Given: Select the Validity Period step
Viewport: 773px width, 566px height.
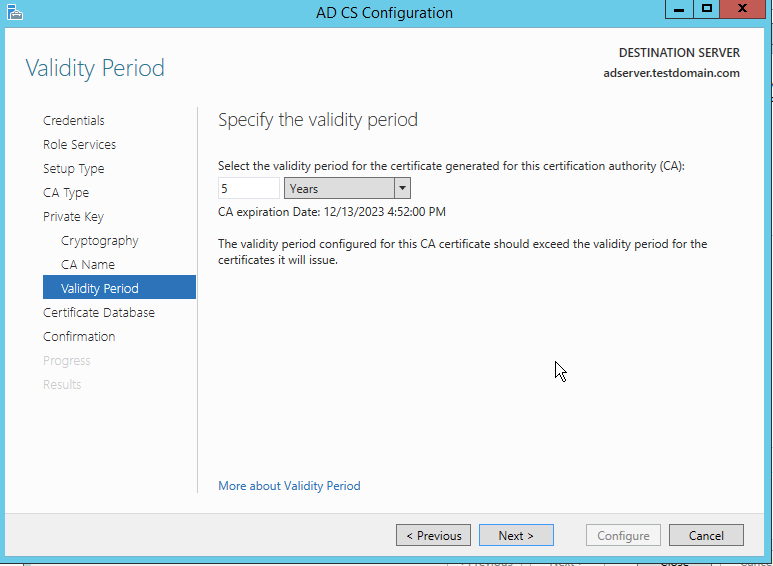Looking at the screenshot, I should pos(100,289).
